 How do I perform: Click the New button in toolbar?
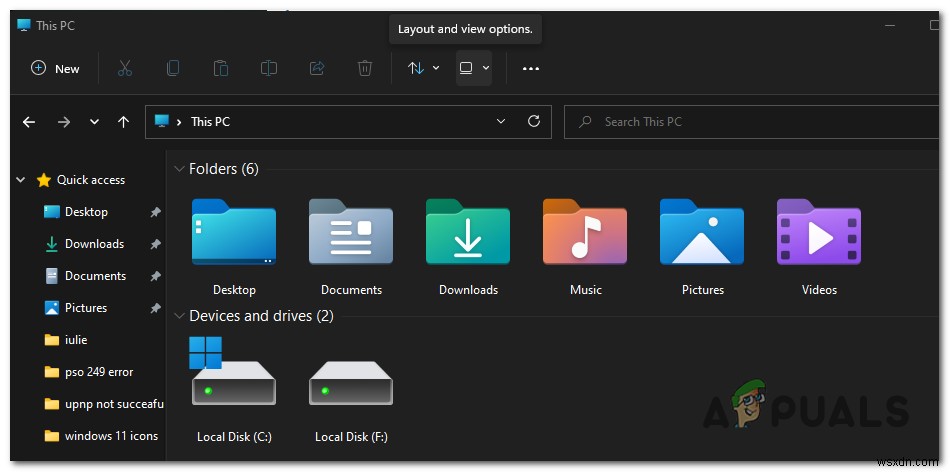click(55, 68)
